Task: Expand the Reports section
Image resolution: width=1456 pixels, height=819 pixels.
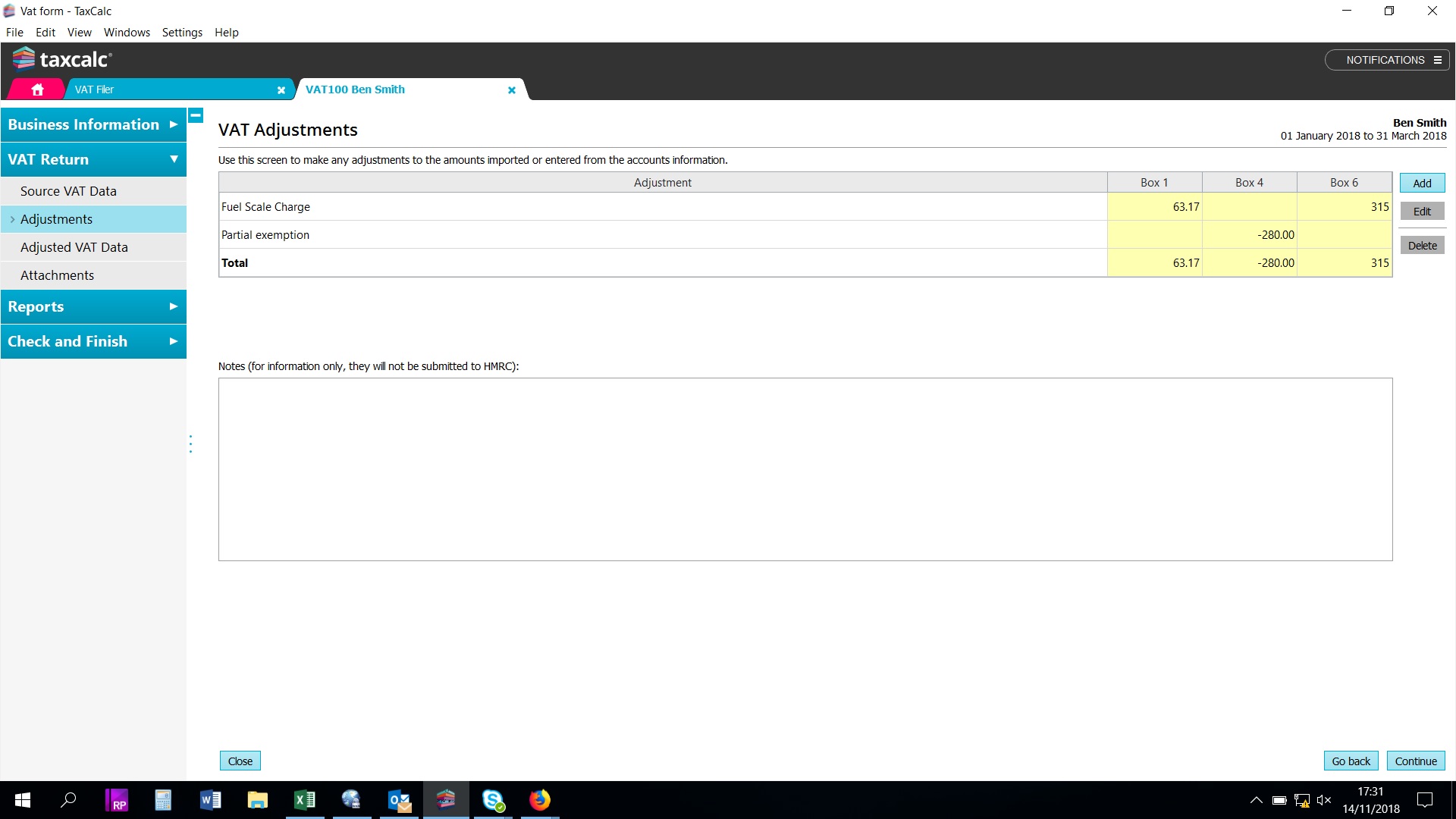Action: point(93,306)
